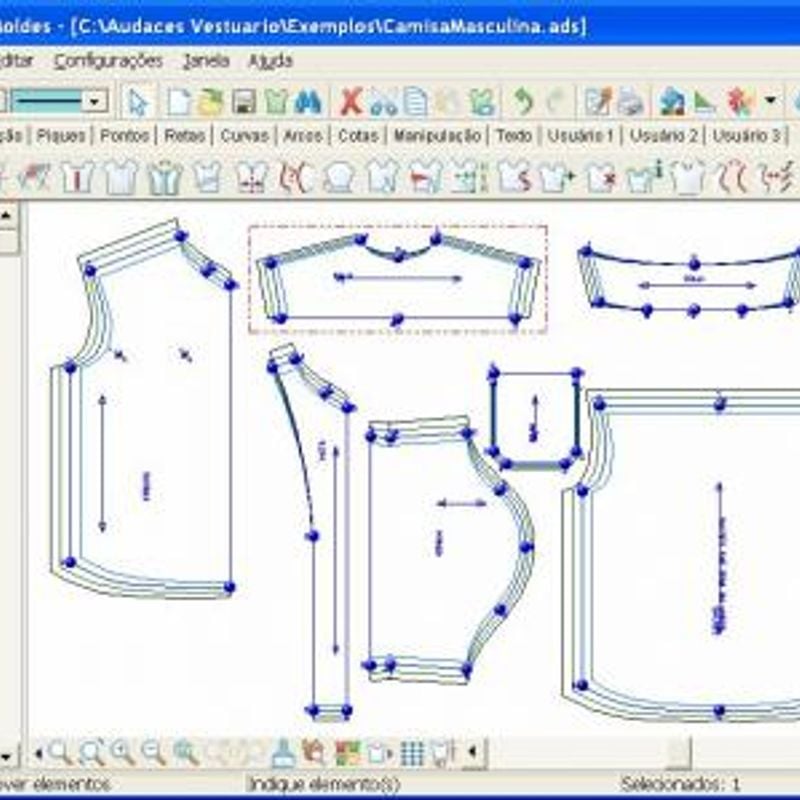Screen dimensions: 800x800
Task: Open the line style dropdown
Action: pos(95,101)
